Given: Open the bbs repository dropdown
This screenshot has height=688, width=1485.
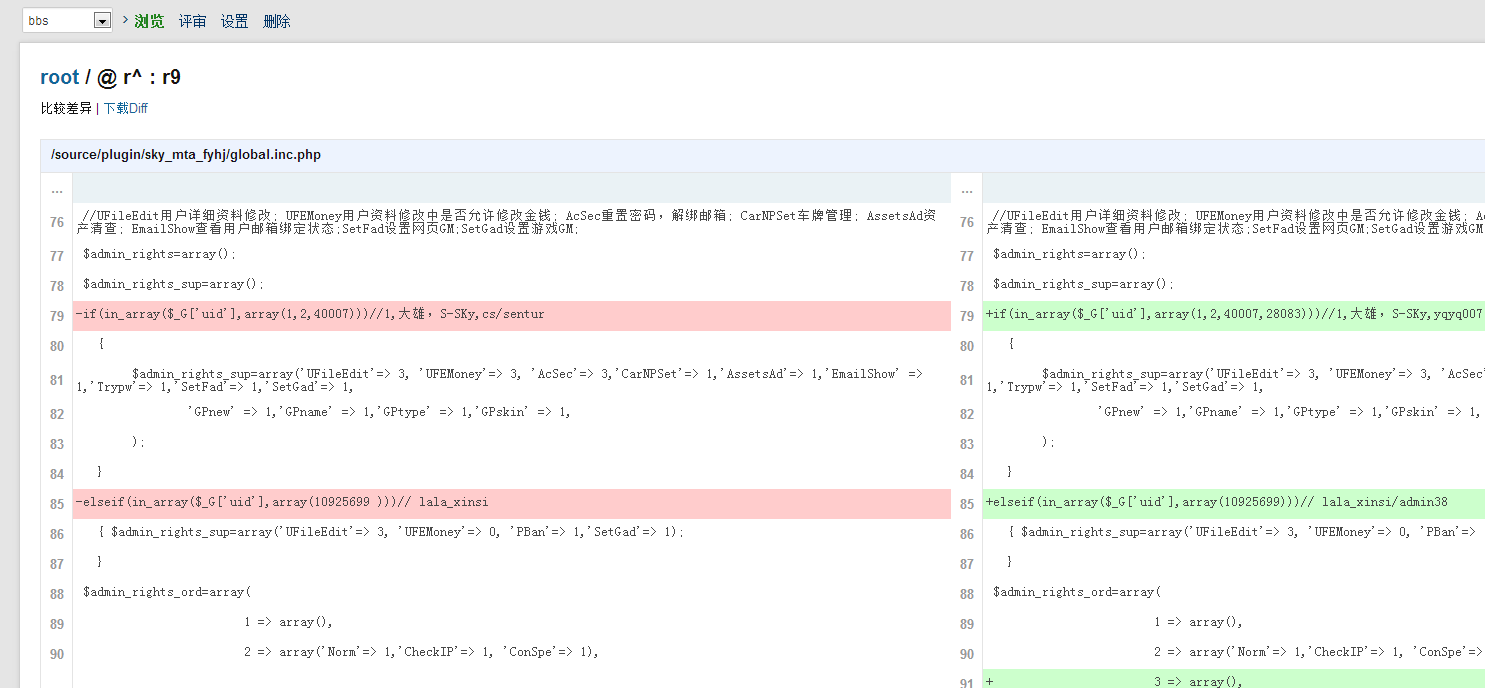Looking at the screenshot, I should 102,21.
